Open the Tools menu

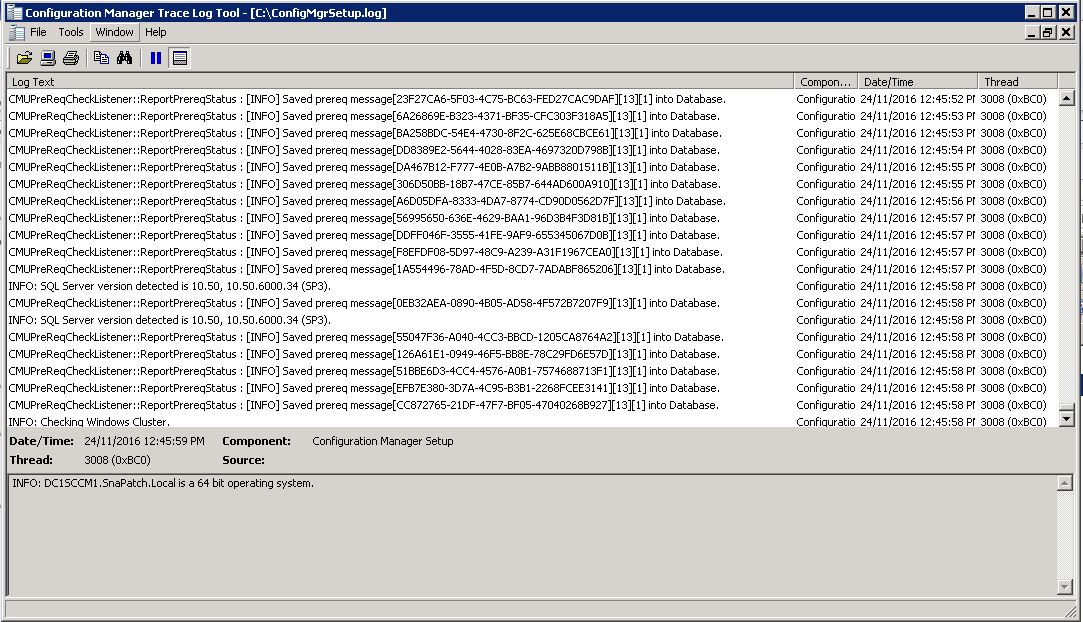(x=70, y=32)
